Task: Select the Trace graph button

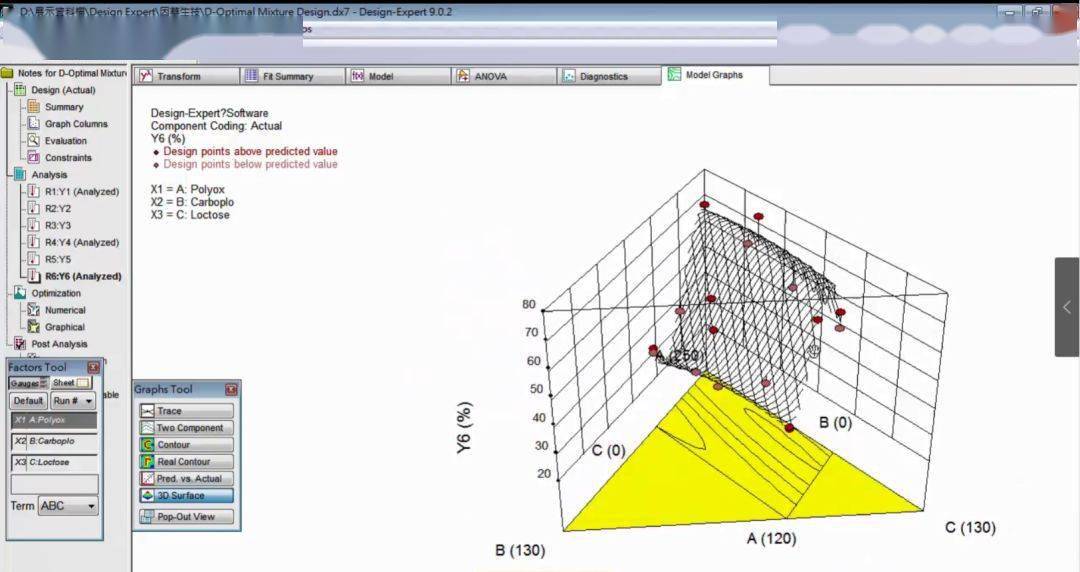Action: 187,411
